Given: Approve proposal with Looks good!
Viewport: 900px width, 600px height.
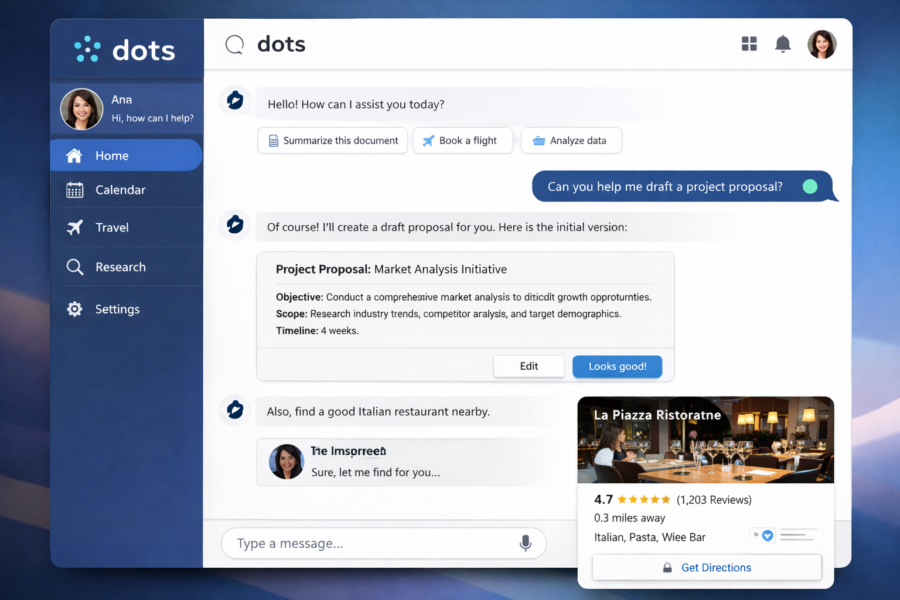Looking at the screenshot, I should click(x=617, y=366).
